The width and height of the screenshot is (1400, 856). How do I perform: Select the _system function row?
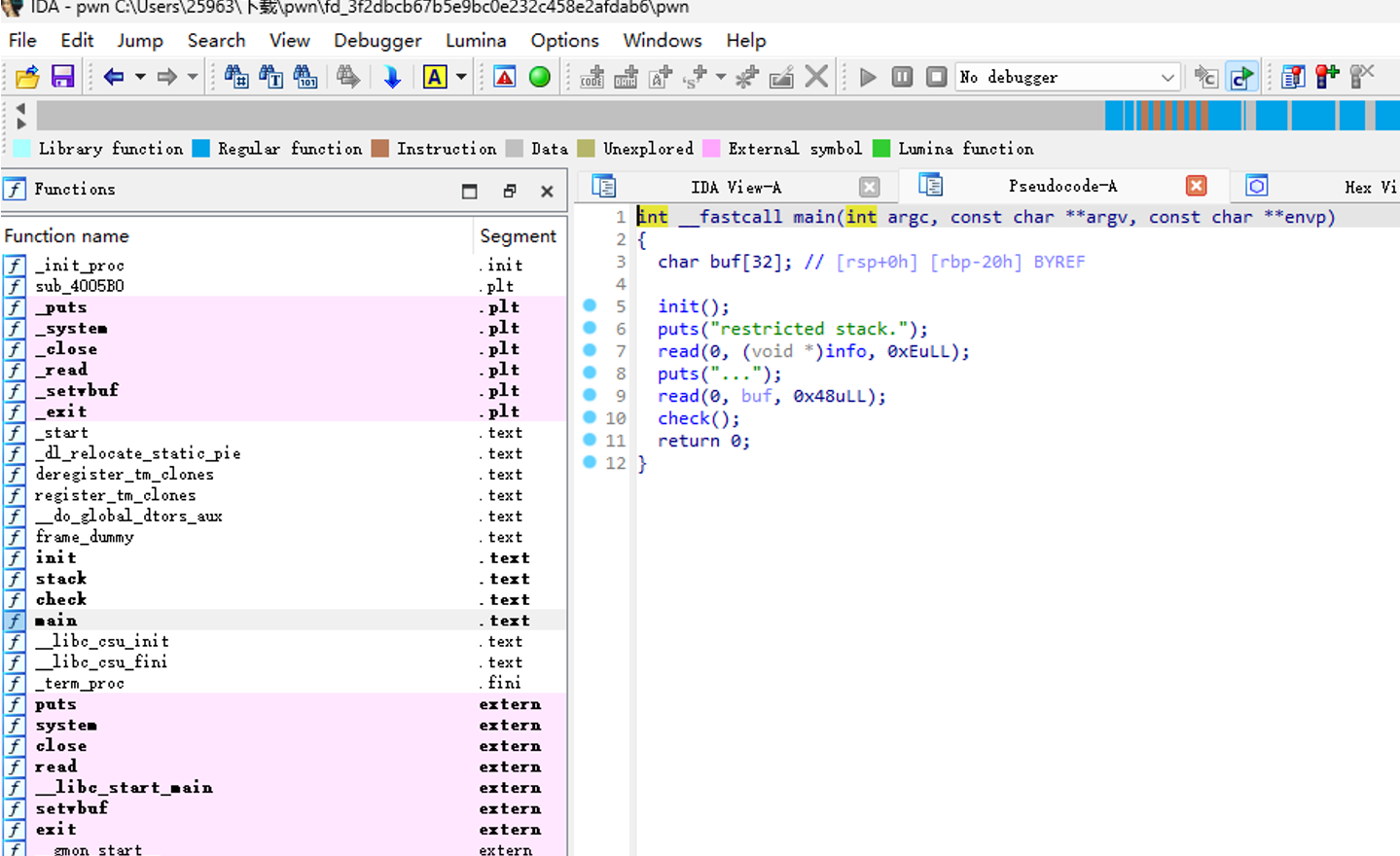tap(283, 328)
